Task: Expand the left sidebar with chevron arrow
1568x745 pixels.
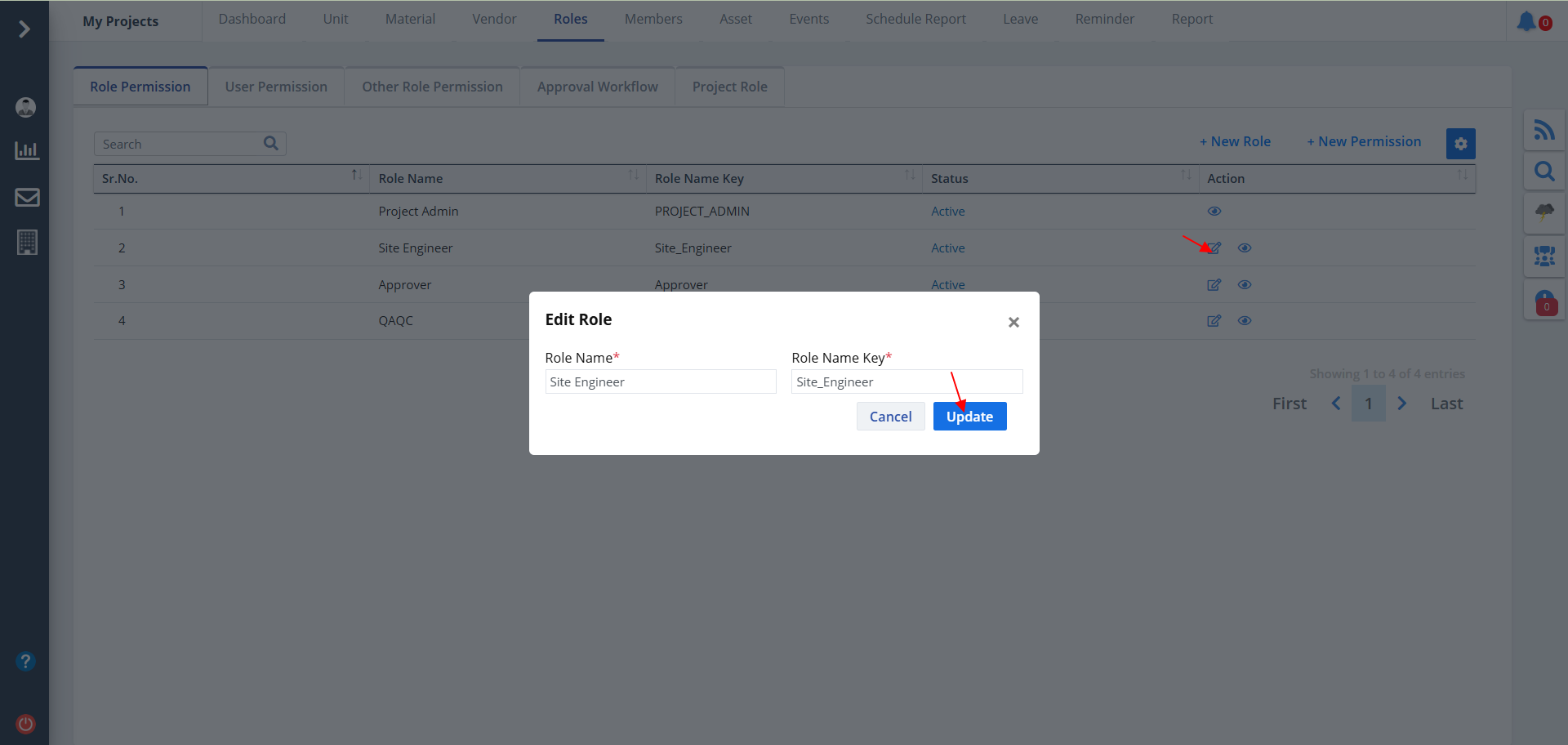Action: [x=24, y=29]
